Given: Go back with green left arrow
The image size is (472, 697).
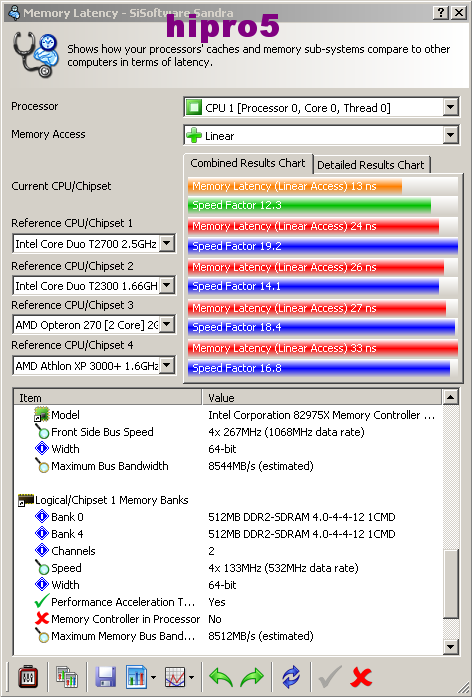Looking at the screenshot, I should pos(221,677).
